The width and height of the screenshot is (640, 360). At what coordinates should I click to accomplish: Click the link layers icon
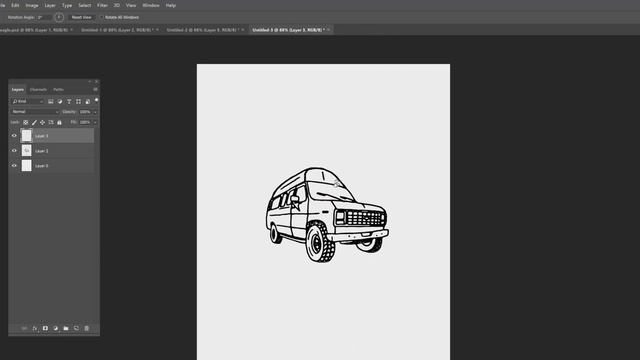pyautogui.click(x=24, y=328)
